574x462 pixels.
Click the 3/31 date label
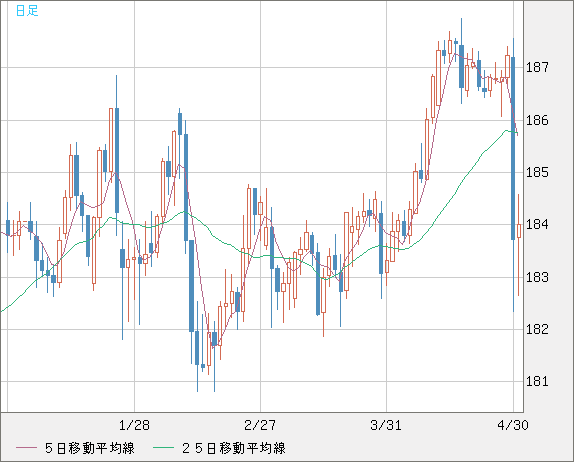coord(386,425)
